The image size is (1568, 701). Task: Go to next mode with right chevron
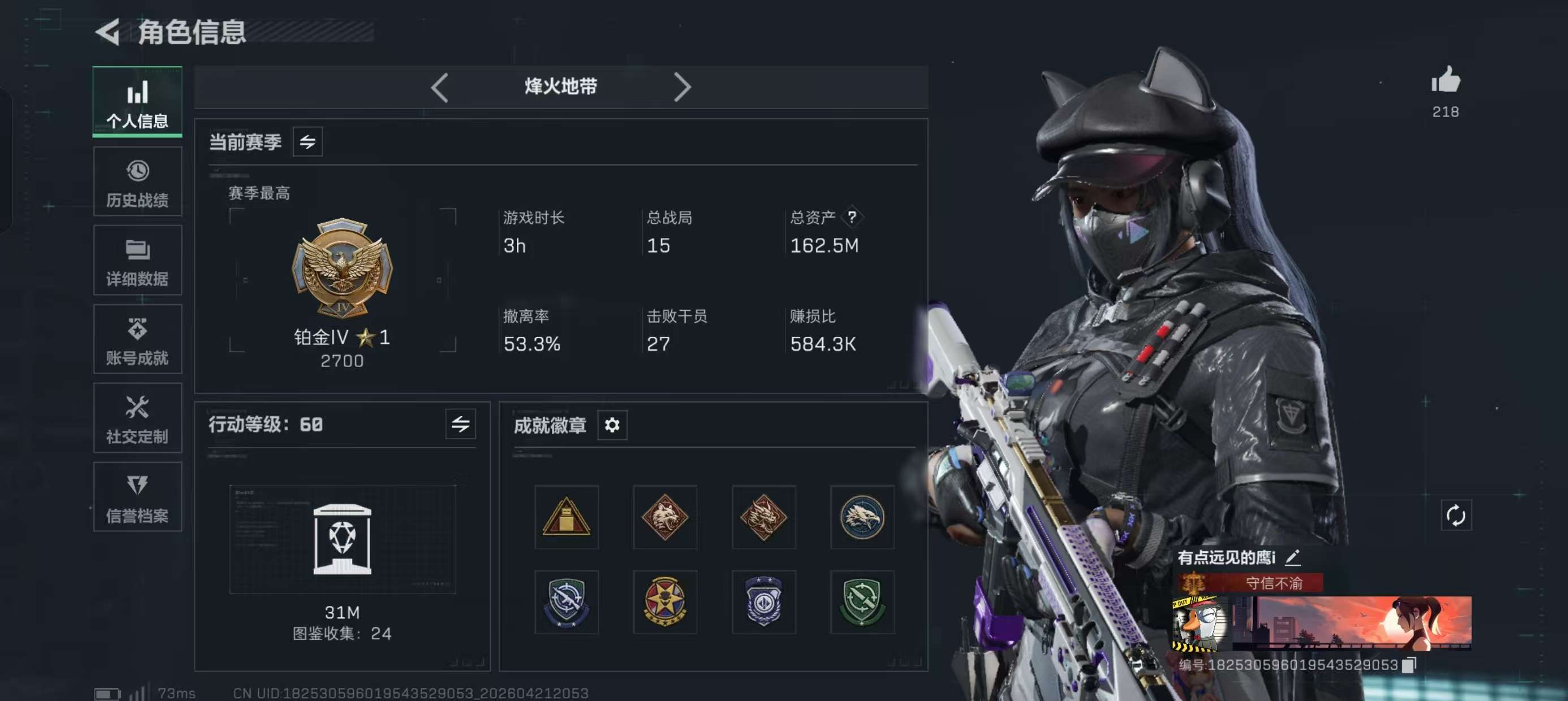pos(682,88)
